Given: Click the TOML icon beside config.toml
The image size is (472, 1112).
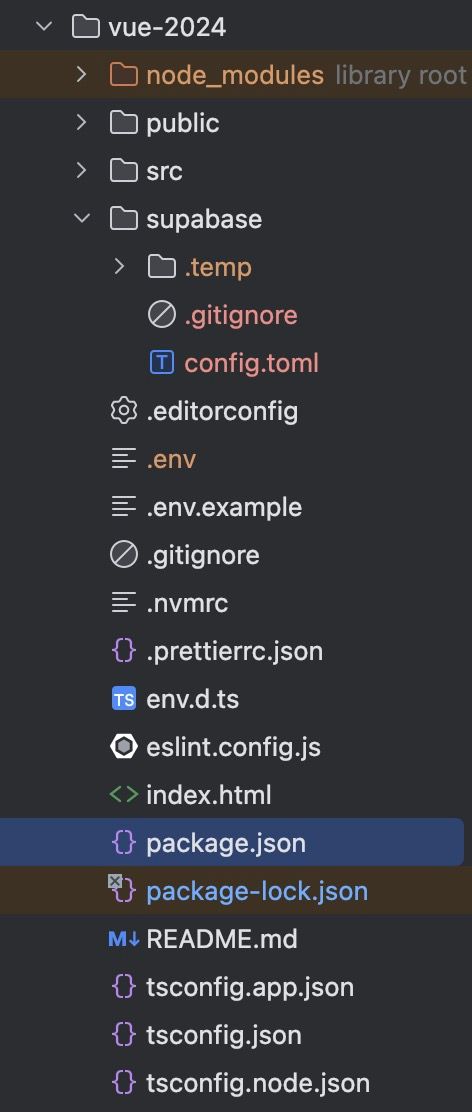Looking at the screenshot, I should tap(162, 363).
